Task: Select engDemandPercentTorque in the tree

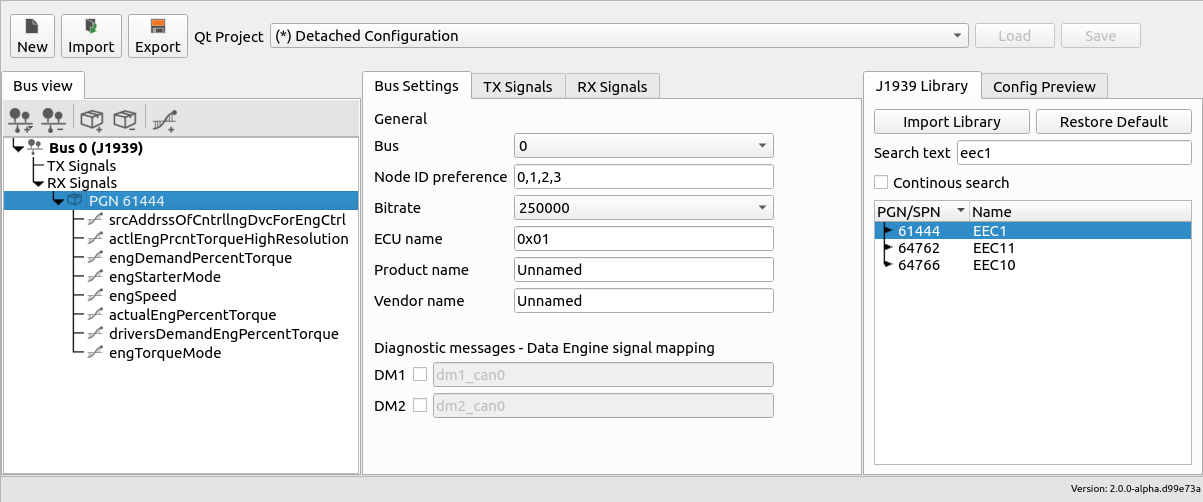Action: (x=200, y=257)
